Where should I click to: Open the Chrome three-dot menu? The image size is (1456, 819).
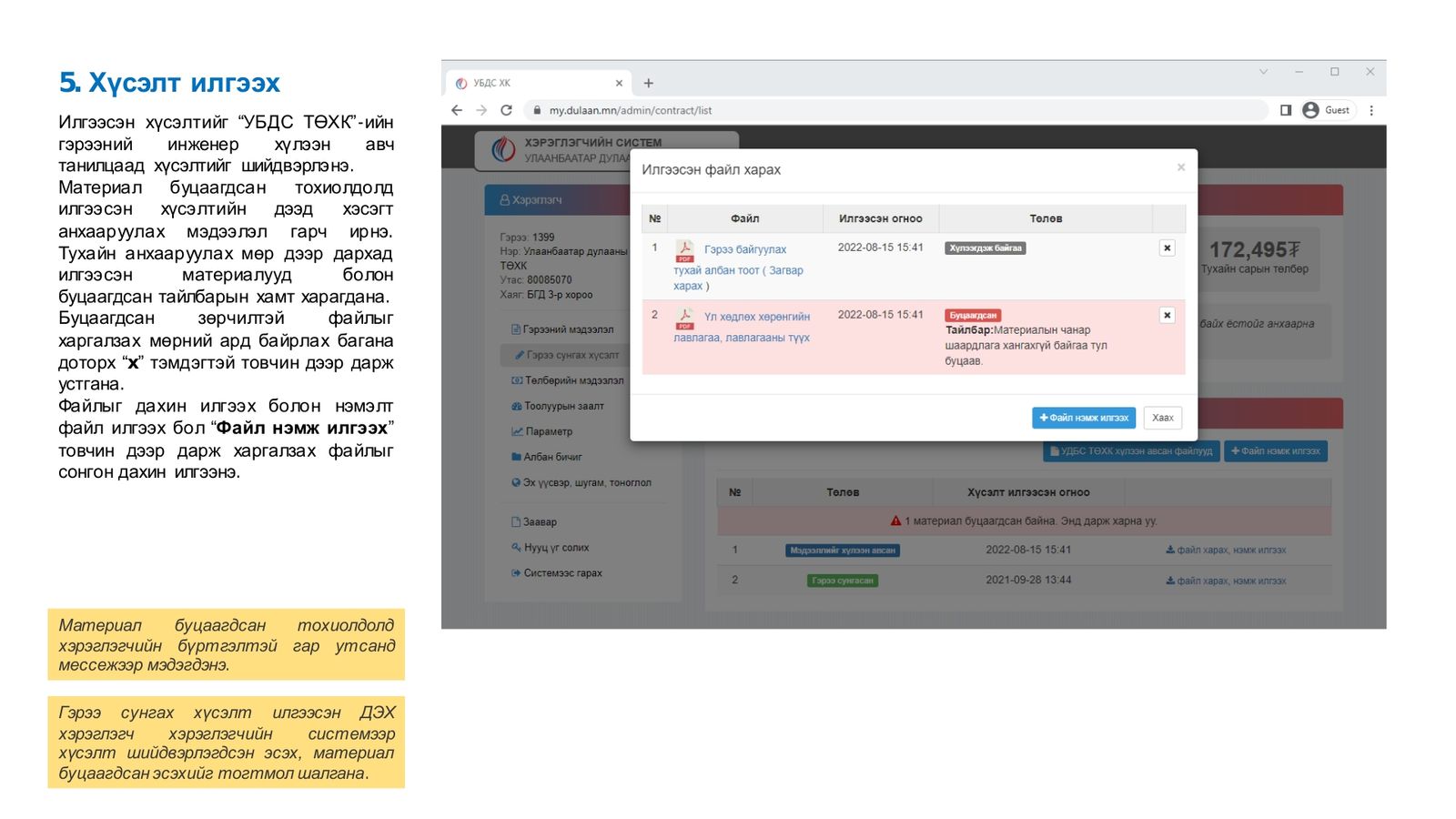pyautogui.click(x=1371, y=110)
